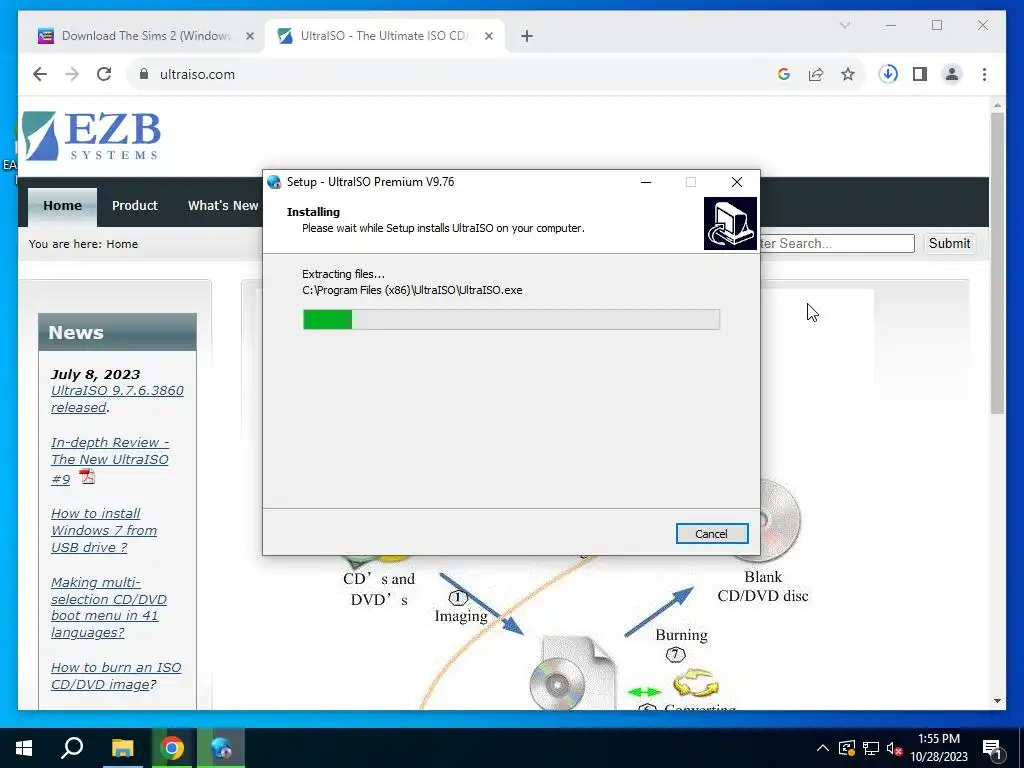The height and width of the screenshot is (768, 1024).
Task: Click the PDF icon beside review link
Action: coord(87,477)
